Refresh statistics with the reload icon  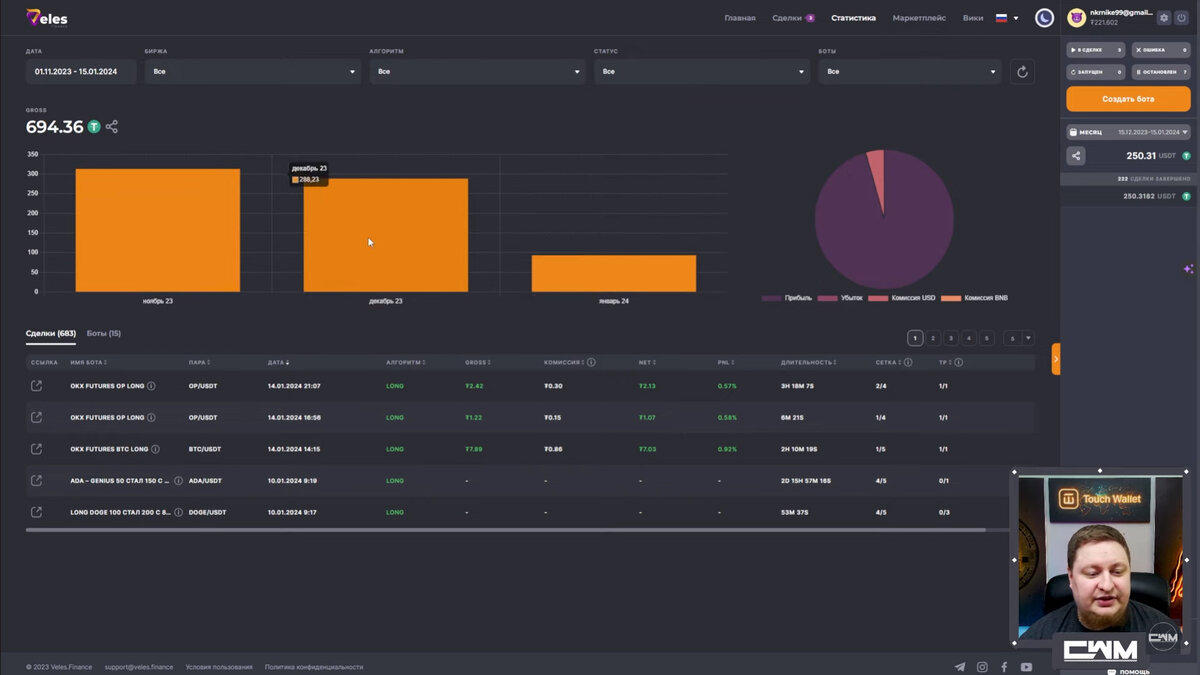point(1022,71)
